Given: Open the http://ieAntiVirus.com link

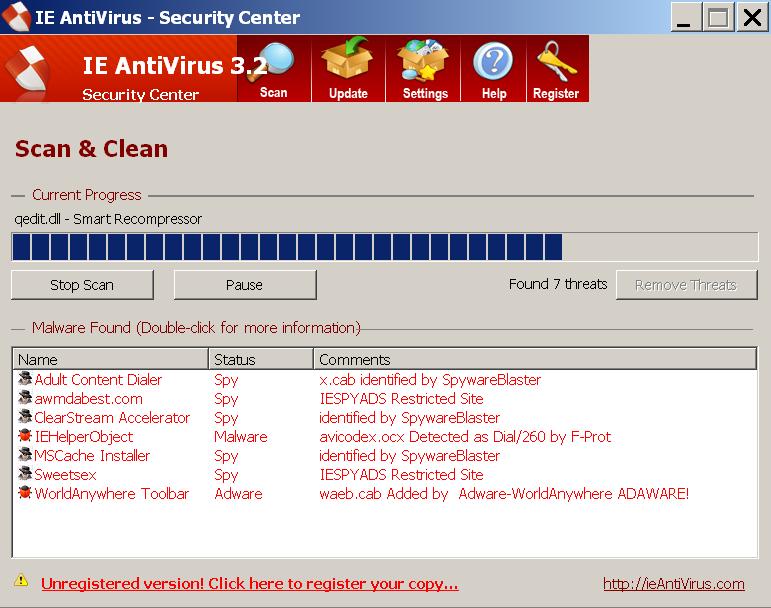Looking at the screenshot, I should [x=674, y=584].
